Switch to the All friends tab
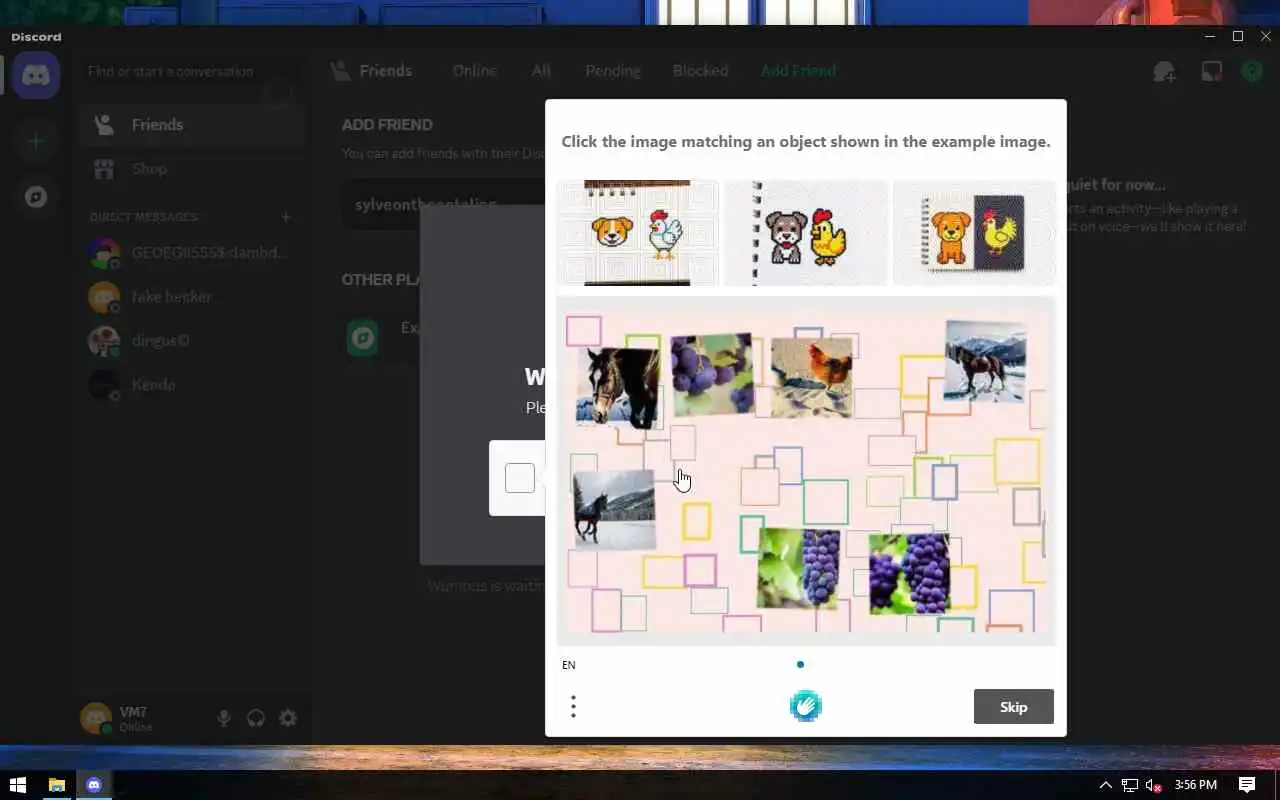The width and height of the screenshot is (1280, 800). coord(541,71)
